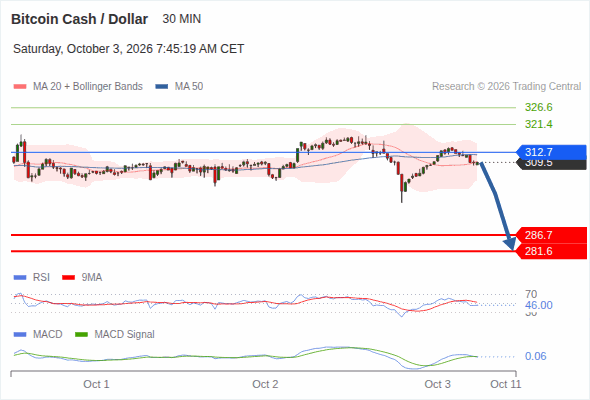Click the dark 309.5 current price tag

point(552,164)
